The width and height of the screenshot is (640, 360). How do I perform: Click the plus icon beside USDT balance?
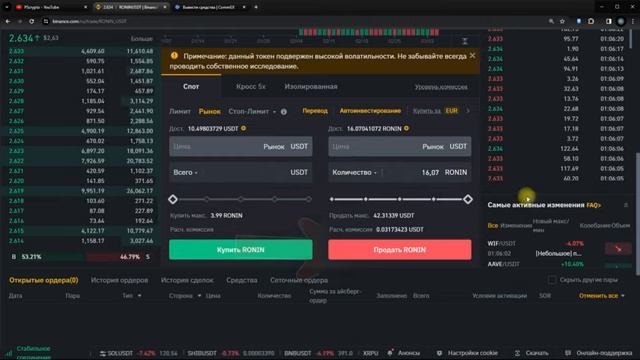tap(244, 128)
